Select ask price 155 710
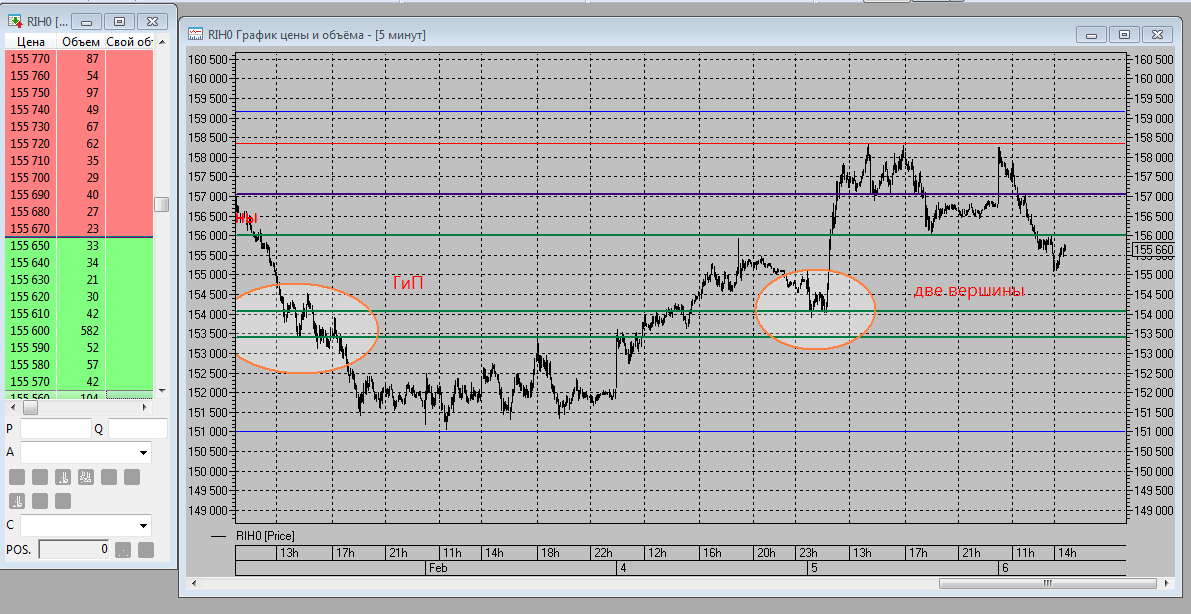Image resolution: width=1191 pixels, height=614 pixels. click(30, 160)
